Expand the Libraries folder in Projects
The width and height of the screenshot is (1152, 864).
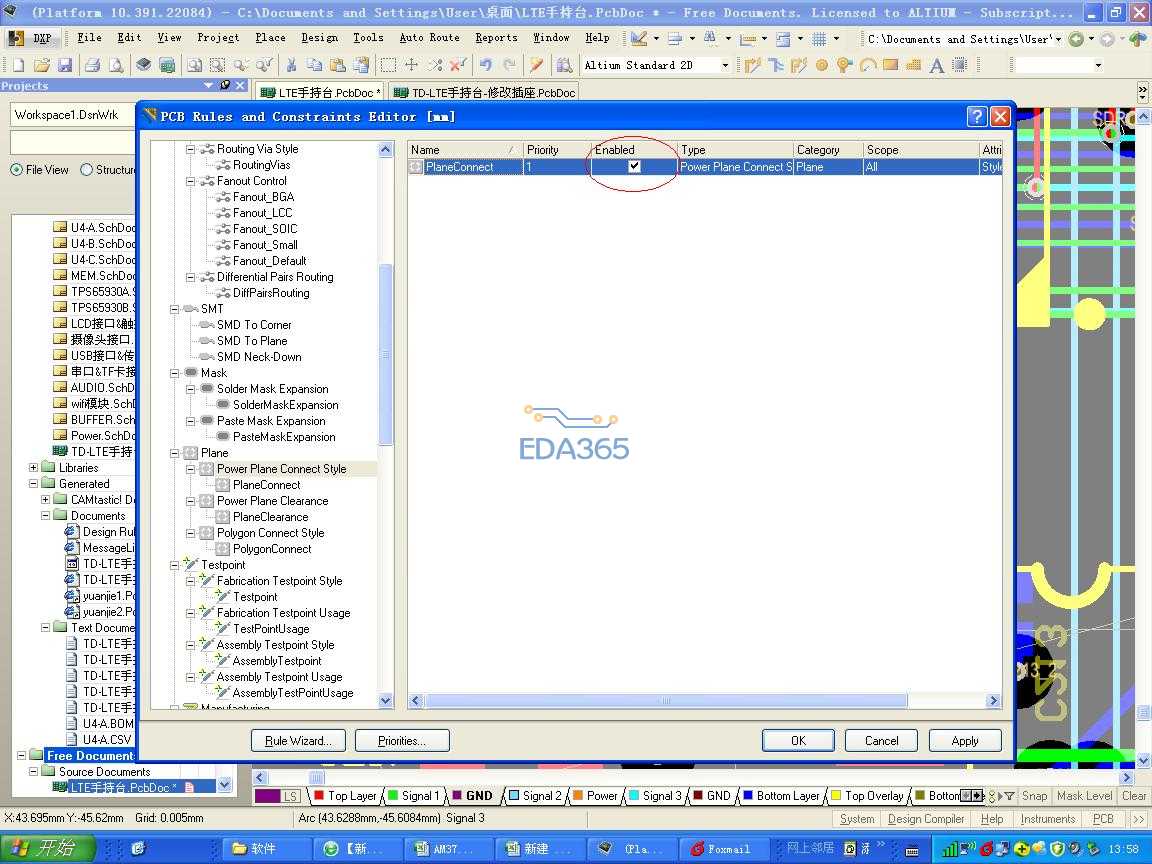pyautogui.click(x=33, y=468)
